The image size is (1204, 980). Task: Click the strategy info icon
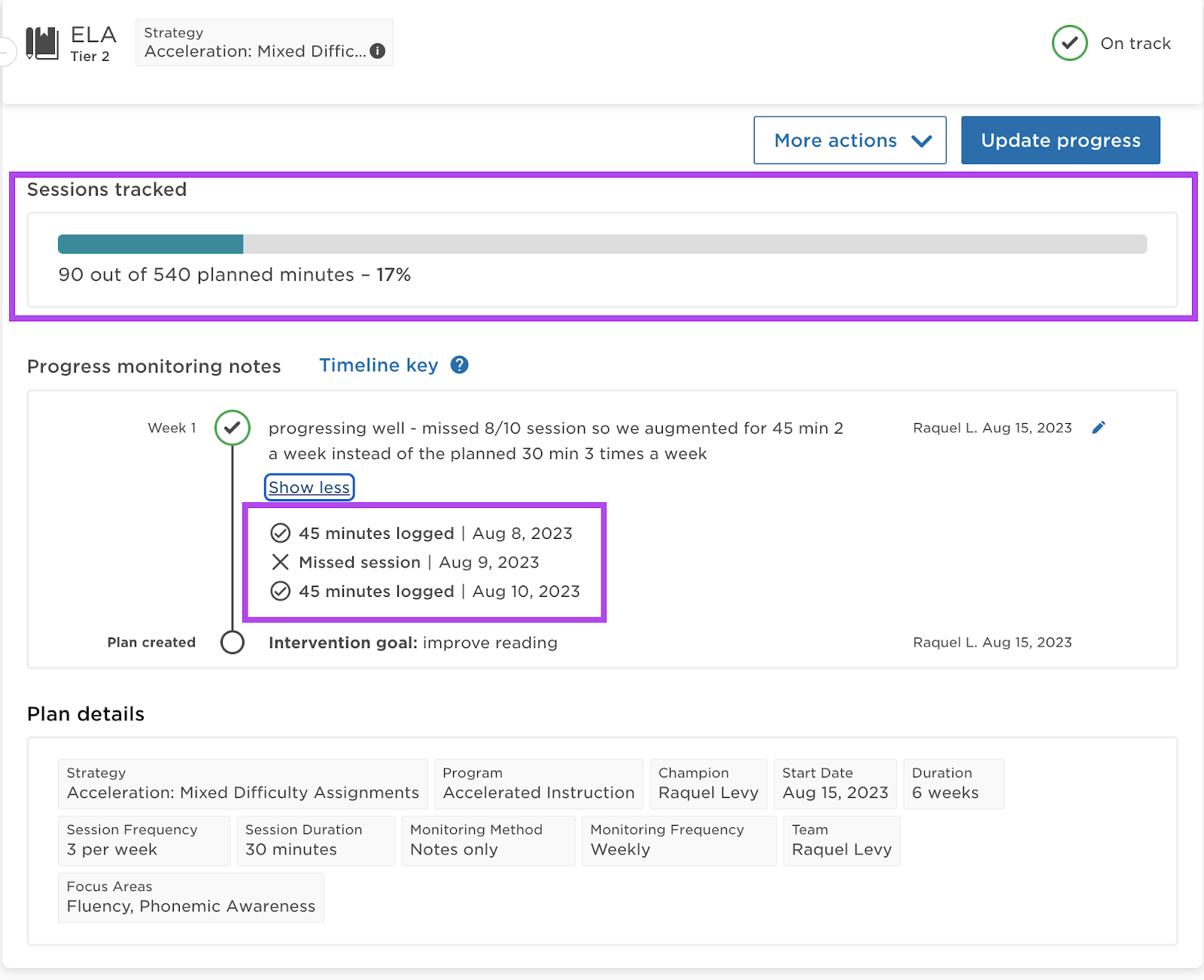pos(378,51)
